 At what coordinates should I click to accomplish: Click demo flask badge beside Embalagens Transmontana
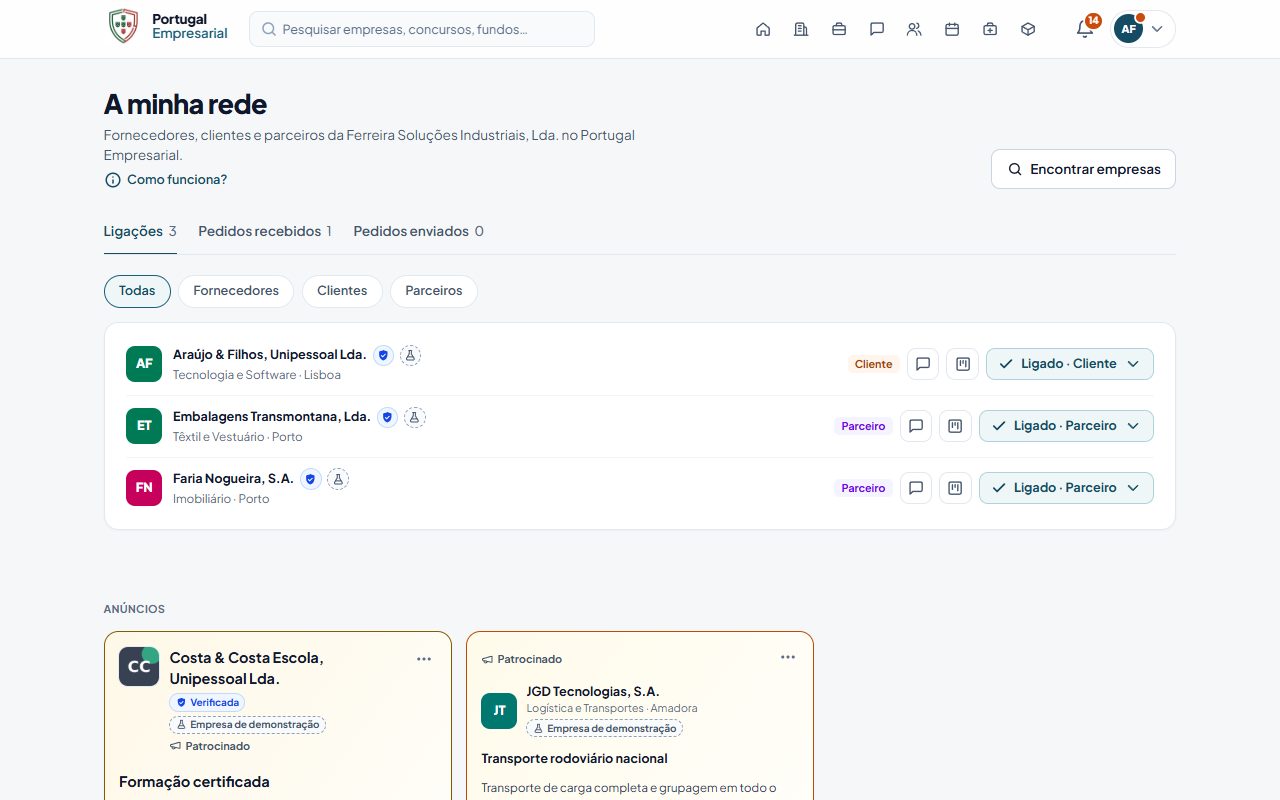point(415,417)
